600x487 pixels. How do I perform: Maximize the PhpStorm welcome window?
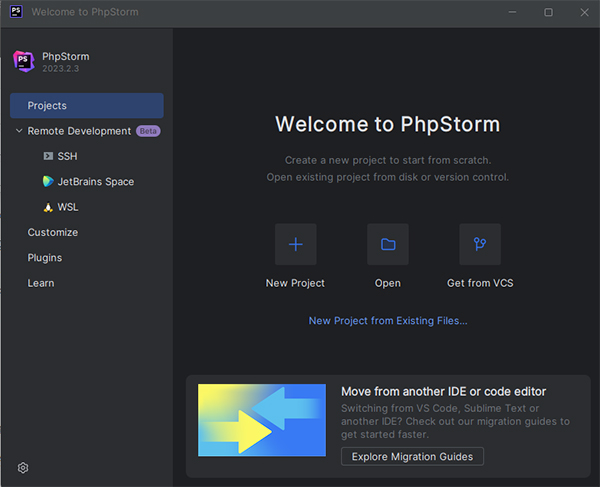[x=548, y=12]
